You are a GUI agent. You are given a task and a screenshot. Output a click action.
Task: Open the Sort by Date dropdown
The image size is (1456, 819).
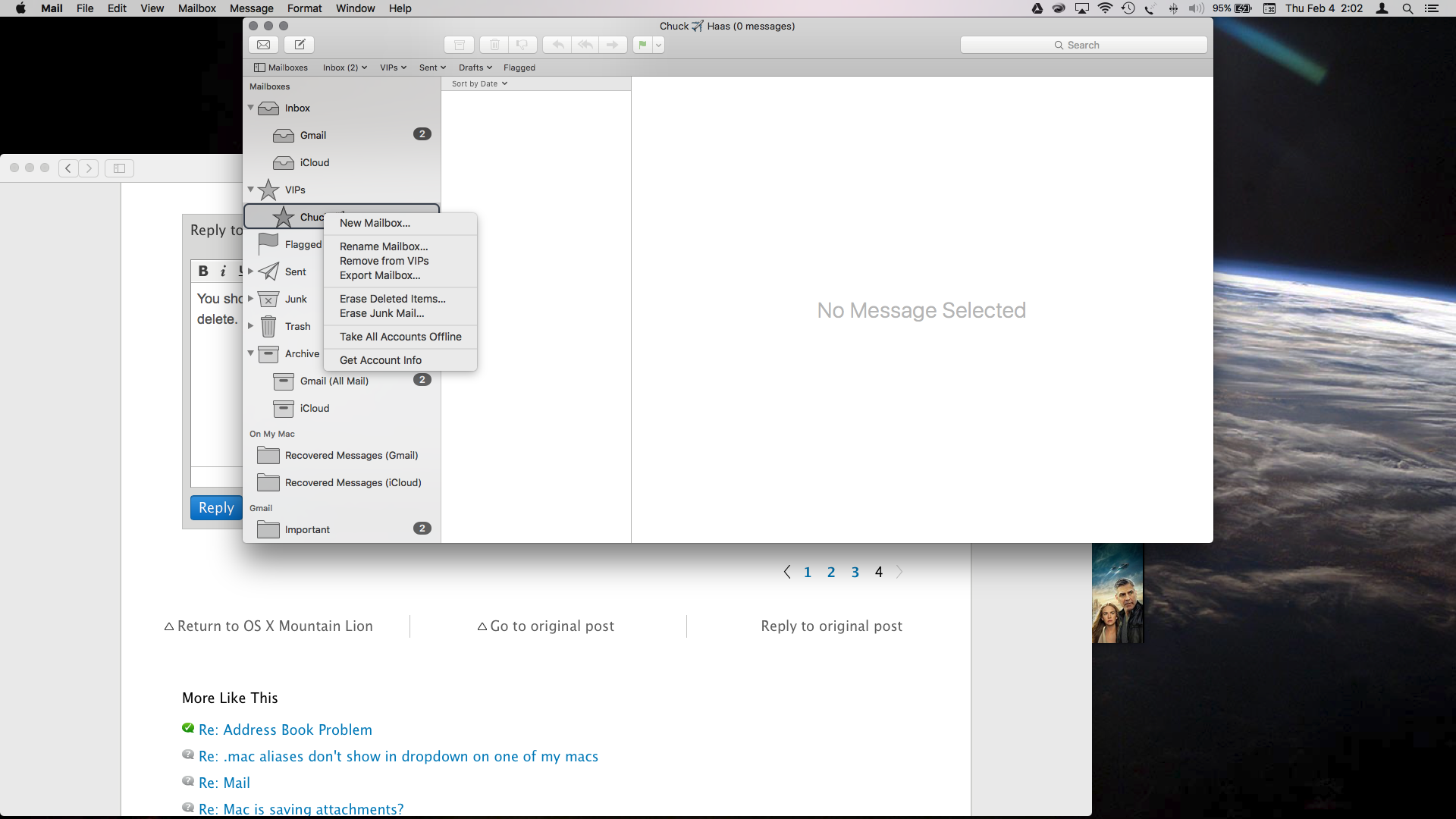pyautogui.click(x=479, y=83)
